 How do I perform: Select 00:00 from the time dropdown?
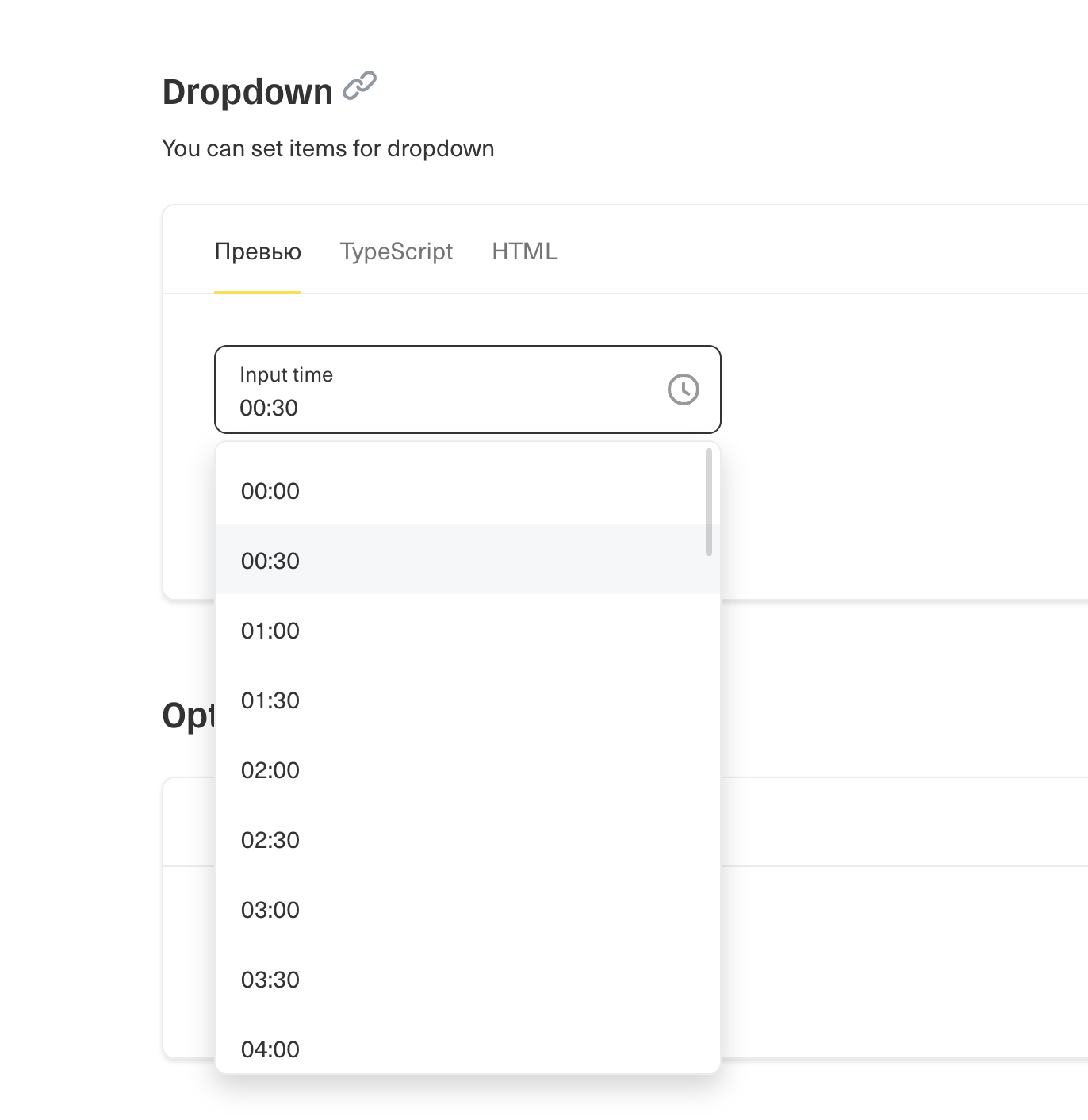click(270, 491)
